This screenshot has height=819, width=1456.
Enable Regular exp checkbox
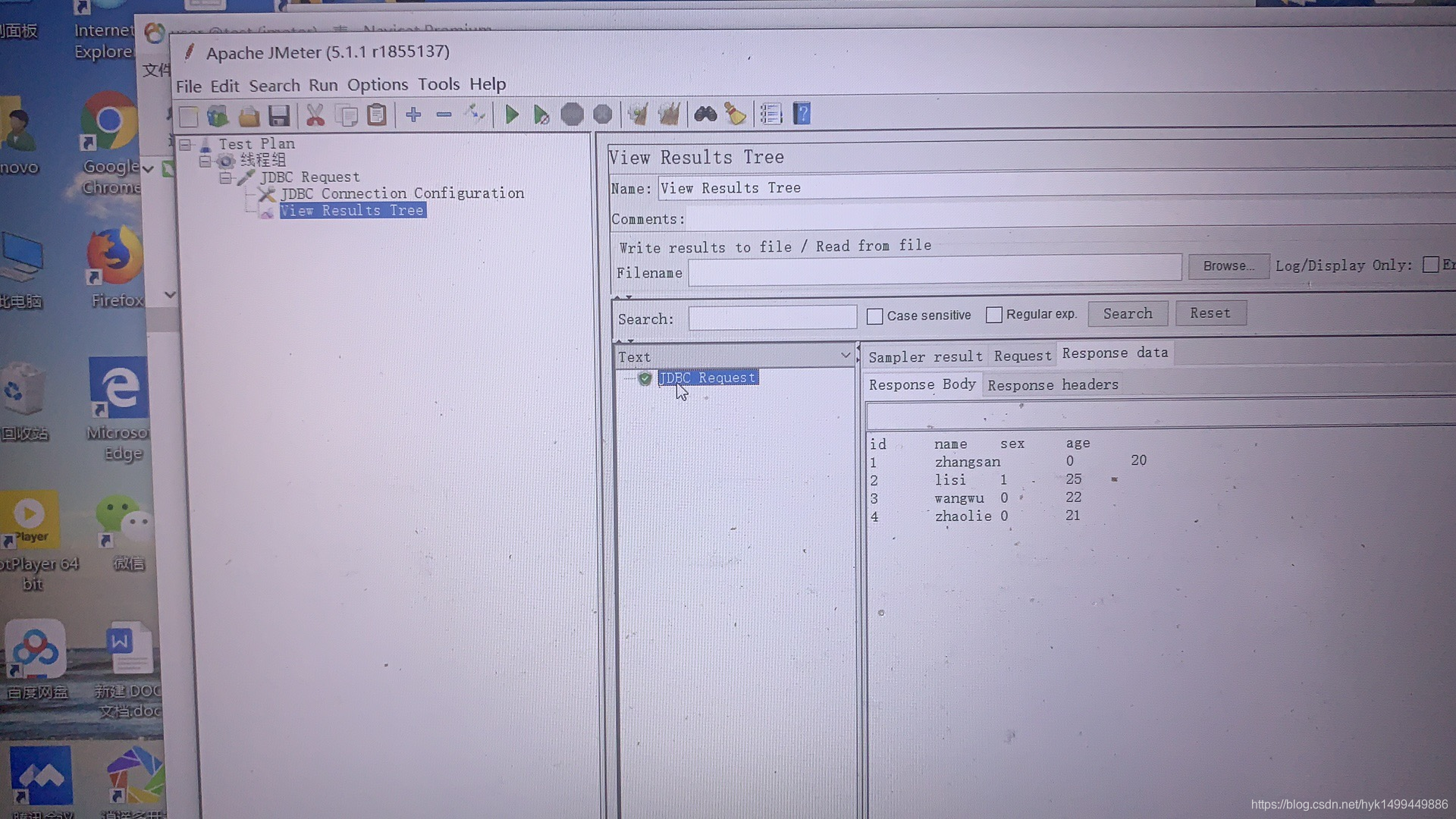click(993, 313)
